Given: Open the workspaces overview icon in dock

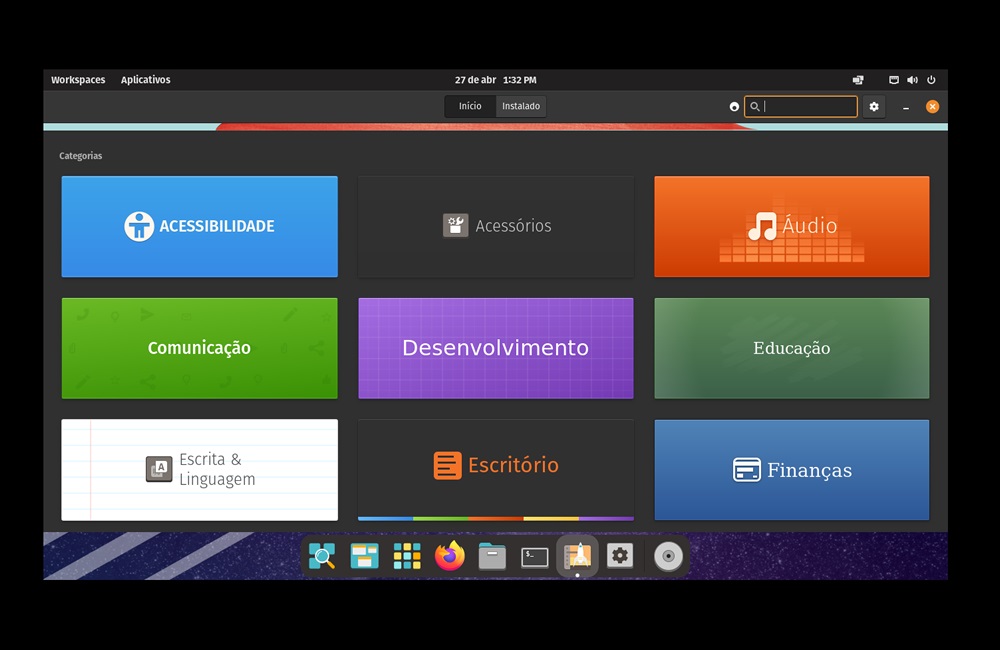Looking at the screenshot, I should (364, 557).
